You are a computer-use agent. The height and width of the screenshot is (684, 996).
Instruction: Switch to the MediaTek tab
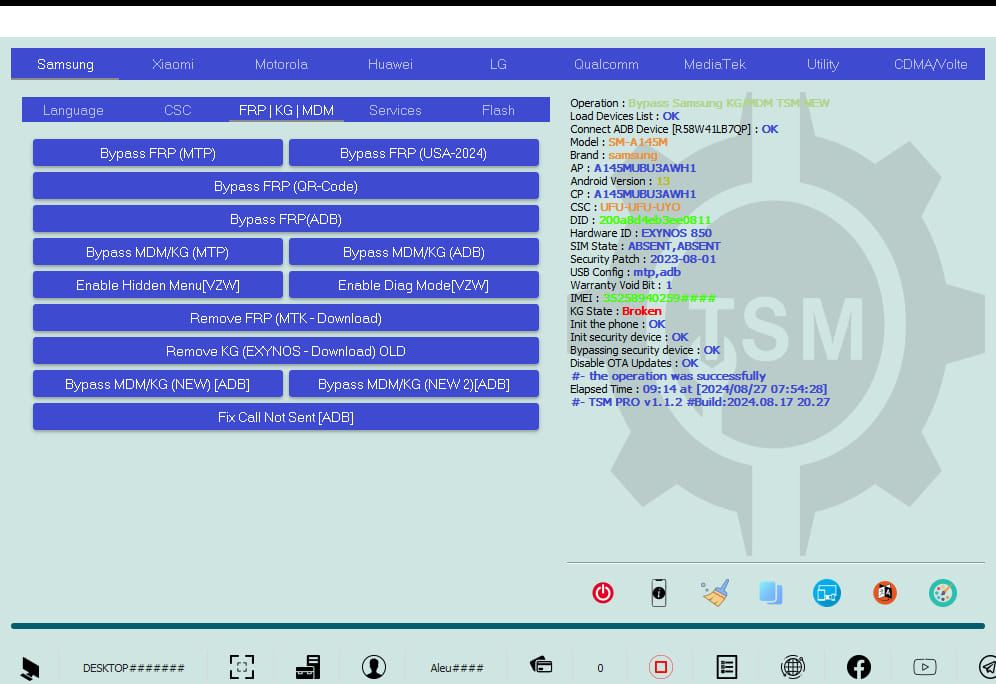(x=715, y=64)
